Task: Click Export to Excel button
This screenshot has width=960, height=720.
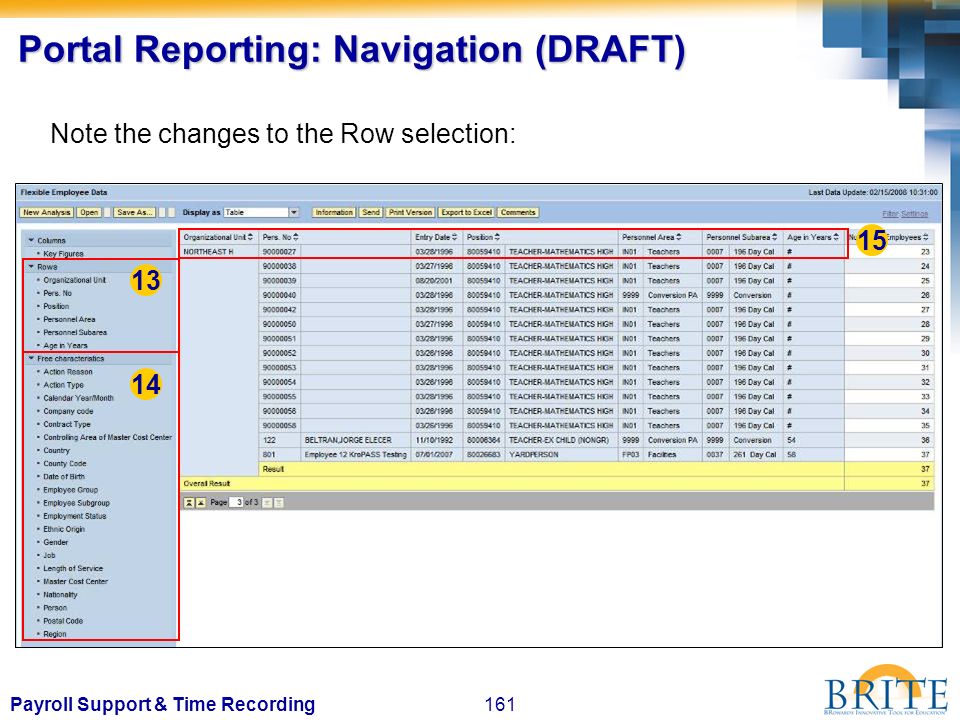Action: pyautogui.click(x=467, y=212)
